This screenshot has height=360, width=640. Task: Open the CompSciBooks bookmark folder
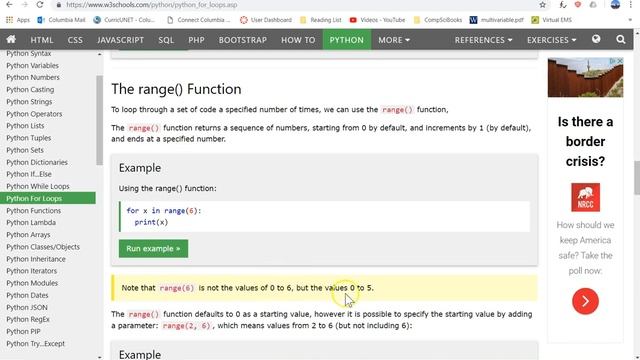tap(438, 20)
